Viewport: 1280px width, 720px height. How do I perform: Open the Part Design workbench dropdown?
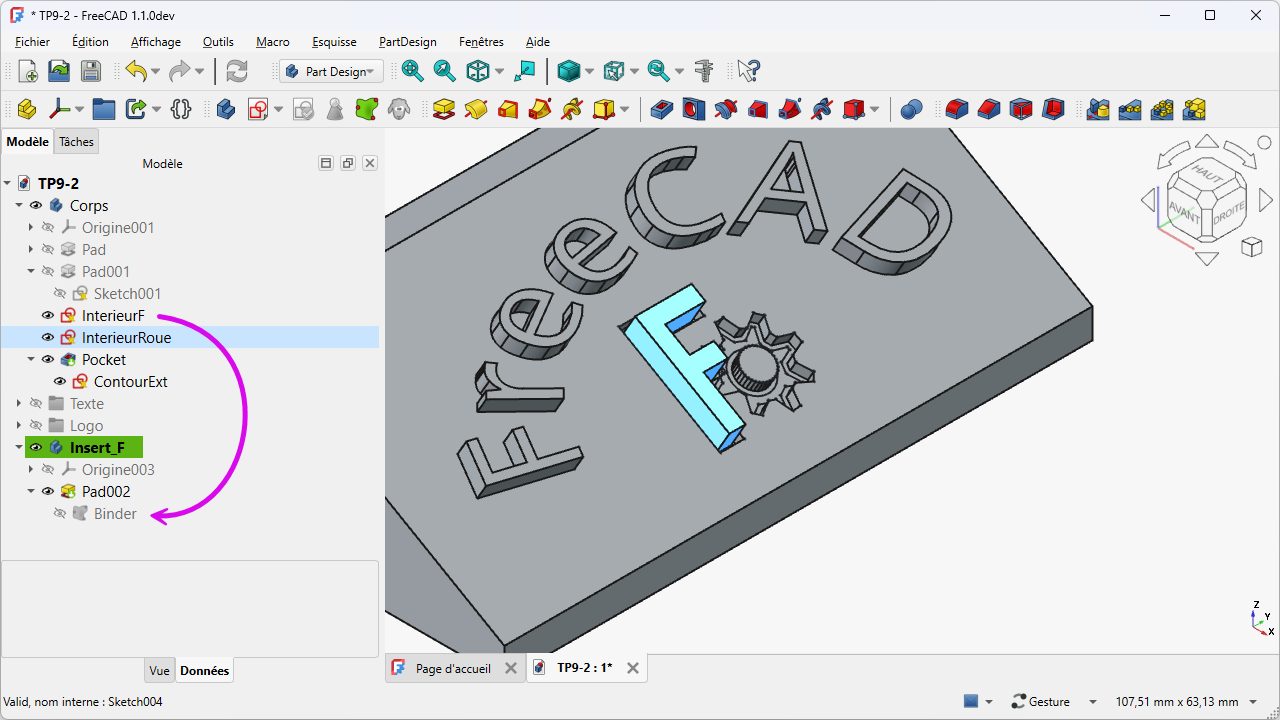pyautogui.click(x=331, y=71)
